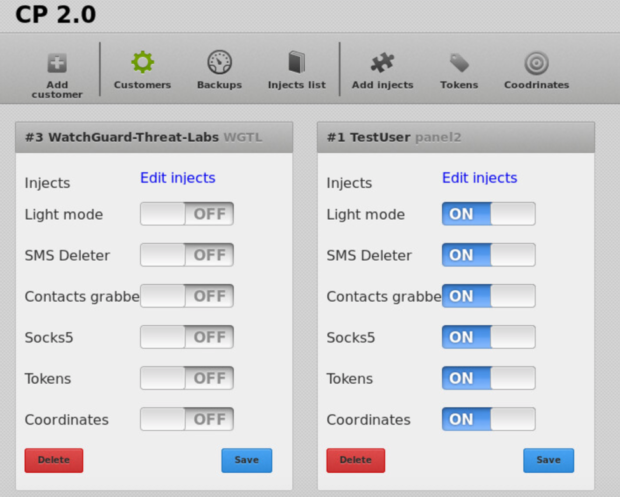Open the Customers gear icon
Image resolution: width=620 pixels, height=497 pixels.
coord(142,62)
